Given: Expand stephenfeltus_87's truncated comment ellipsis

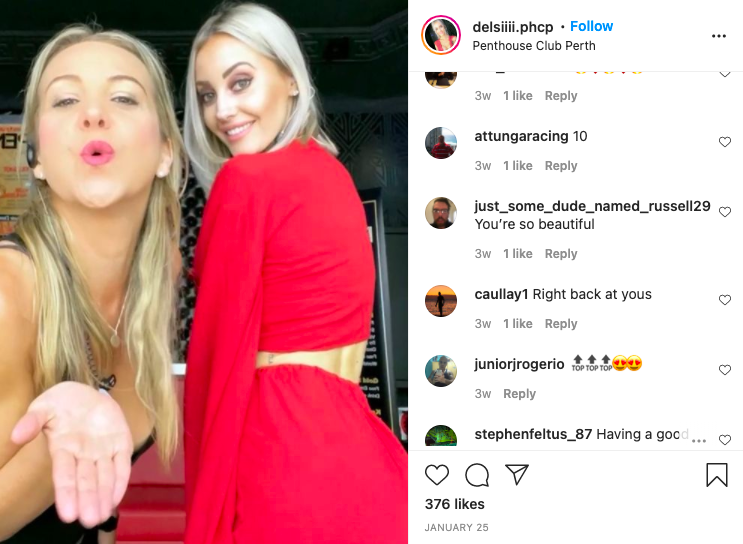Looking at the screenshot, I should pos(699,440).
